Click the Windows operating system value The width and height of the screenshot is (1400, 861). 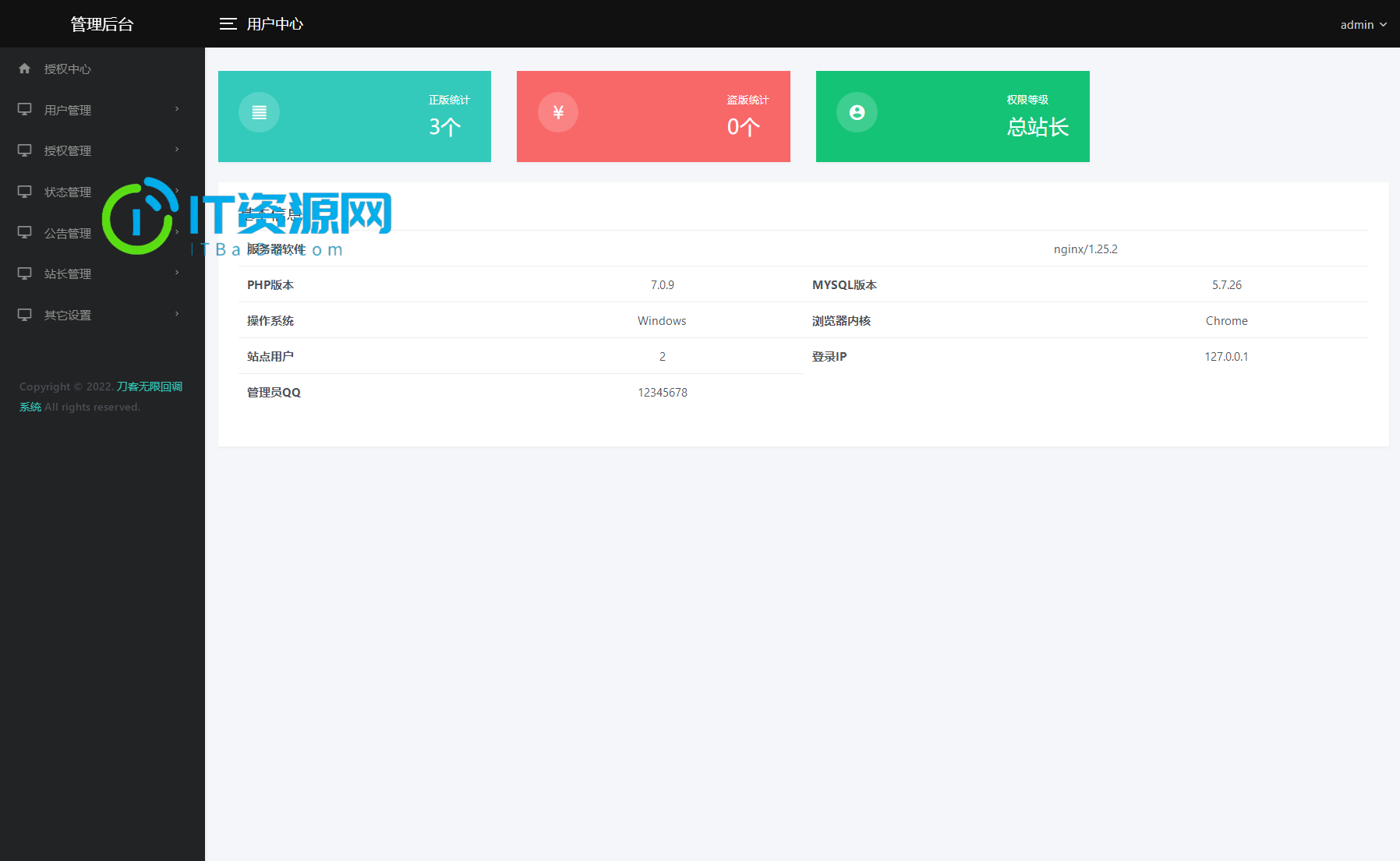(662, 321)
